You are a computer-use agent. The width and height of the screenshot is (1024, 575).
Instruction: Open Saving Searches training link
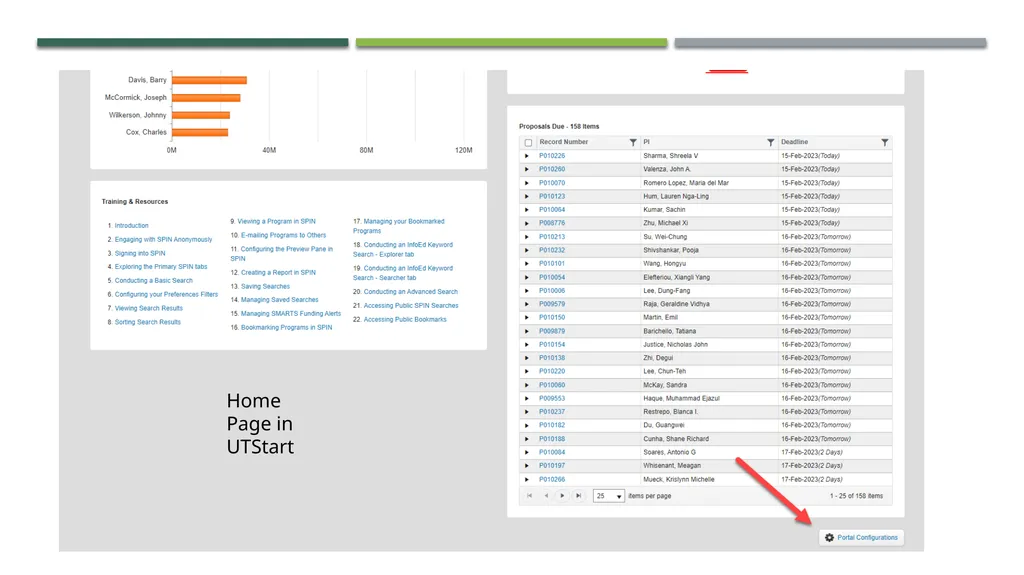(x=265, y=286)
